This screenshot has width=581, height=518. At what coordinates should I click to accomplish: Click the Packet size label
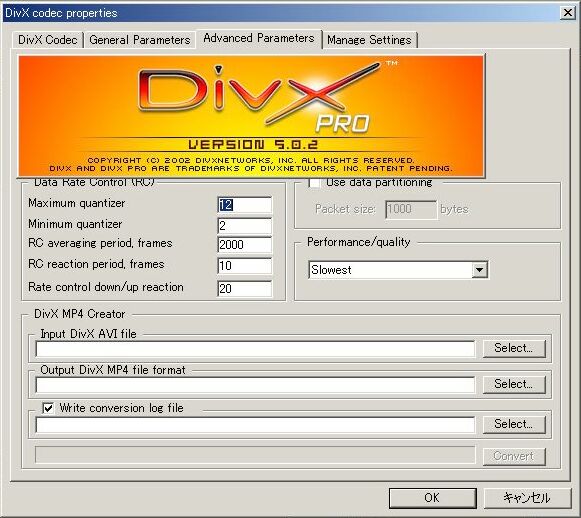click(345, 209)
